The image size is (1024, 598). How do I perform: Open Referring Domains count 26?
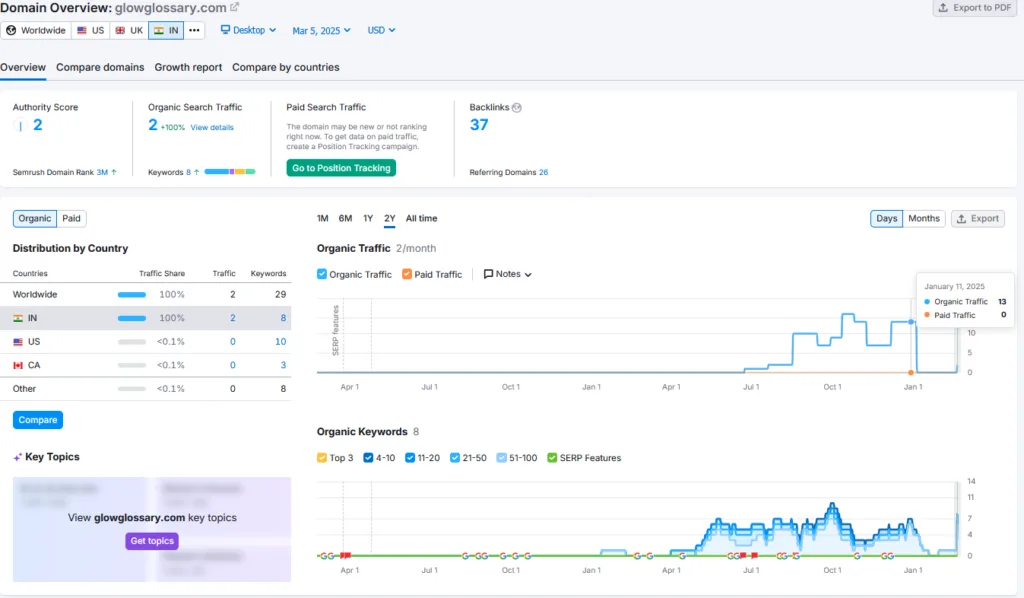pyautogui.click(x=543, y=172)
